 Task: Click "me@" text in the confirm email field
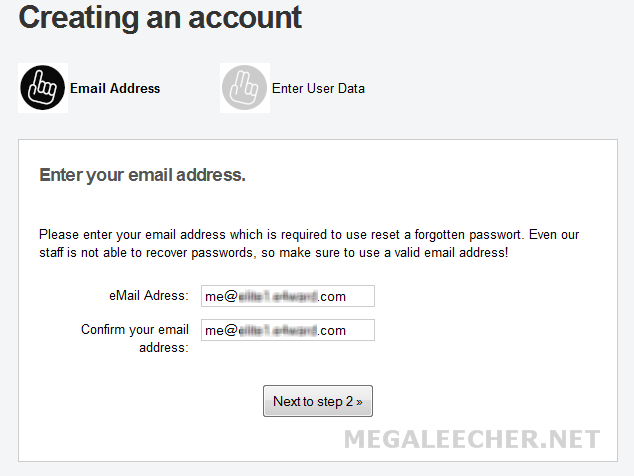[221, 330]
